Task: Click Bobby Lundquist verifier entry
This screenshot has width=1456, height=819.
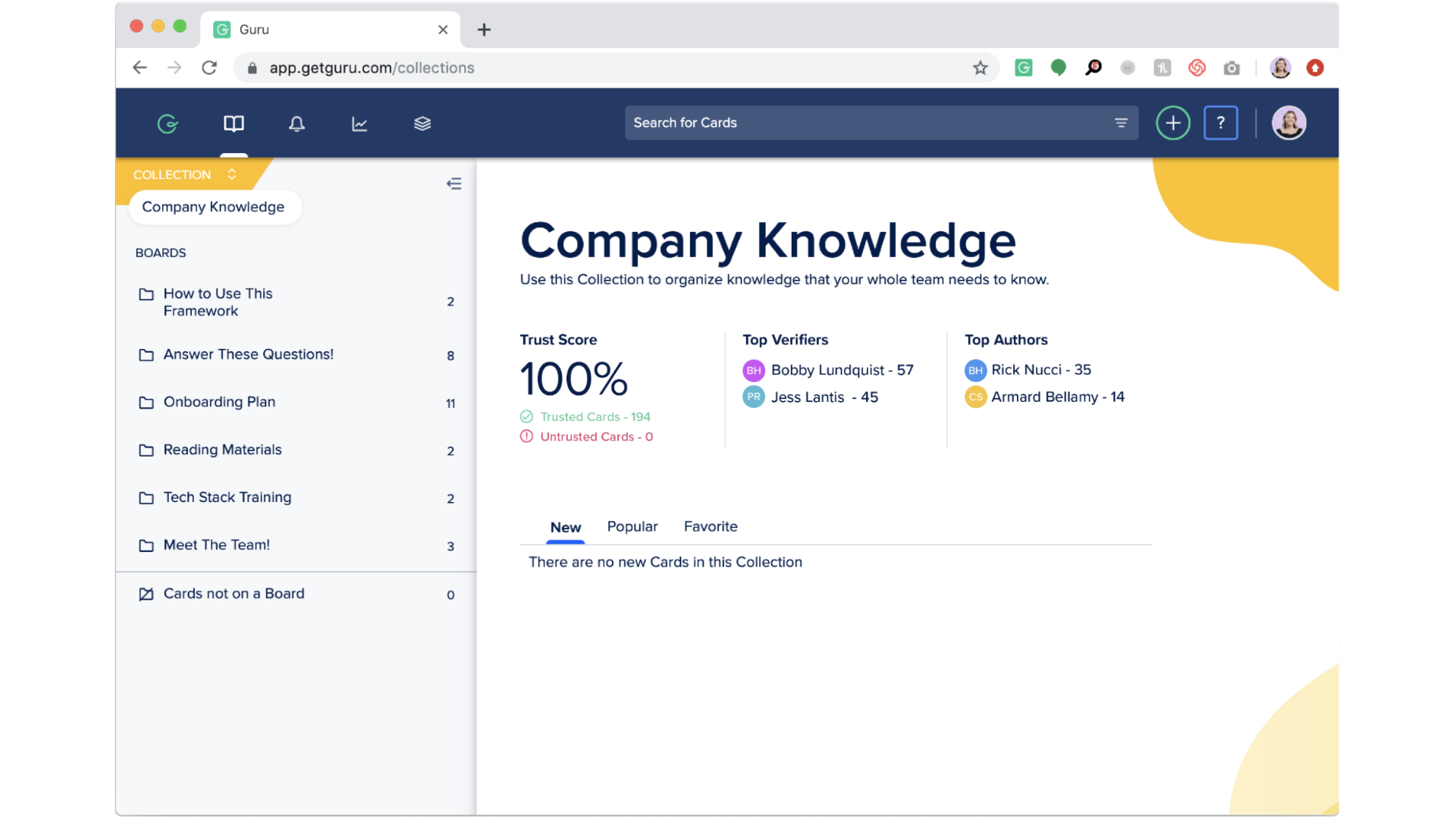Action: (x=828, y=370)
